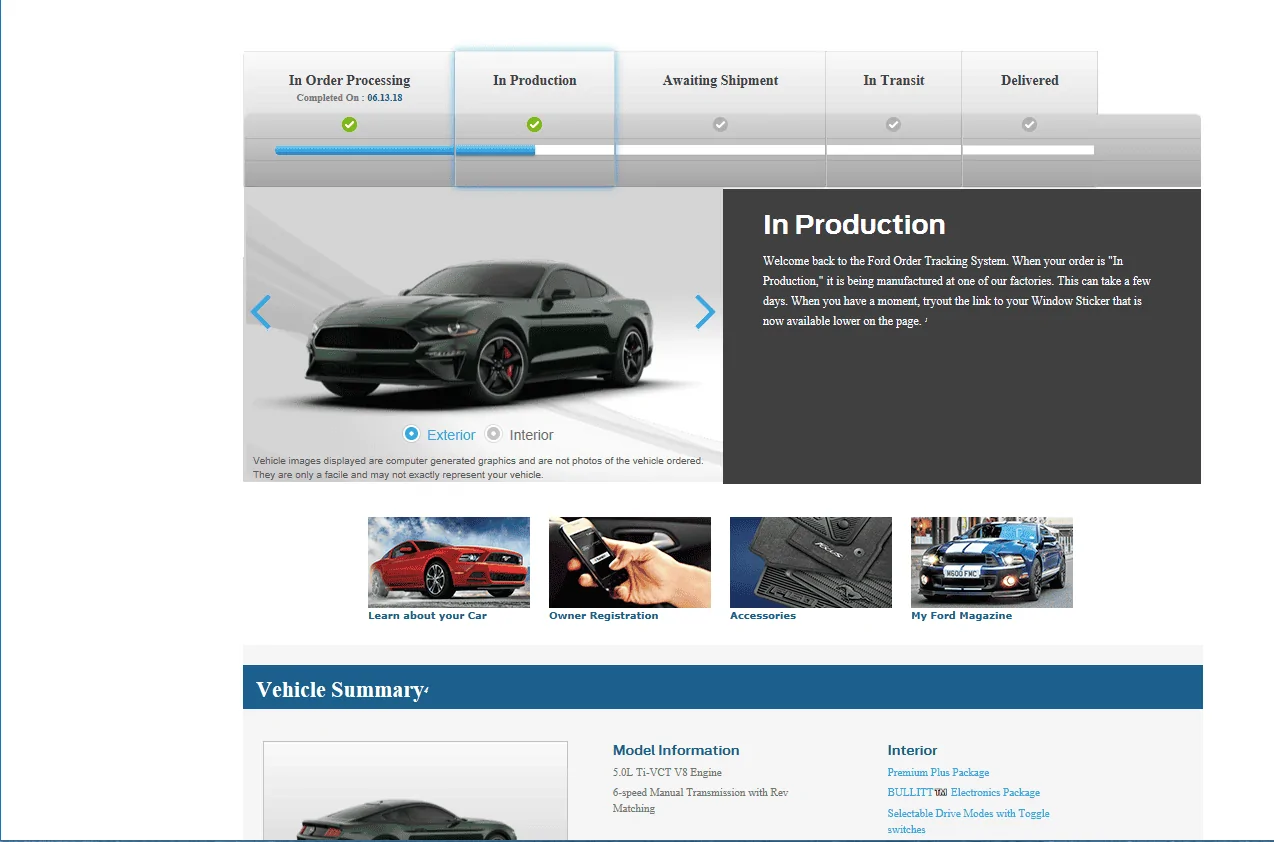Click the green checkmark under In Order Processing

(x=349, y=125)
